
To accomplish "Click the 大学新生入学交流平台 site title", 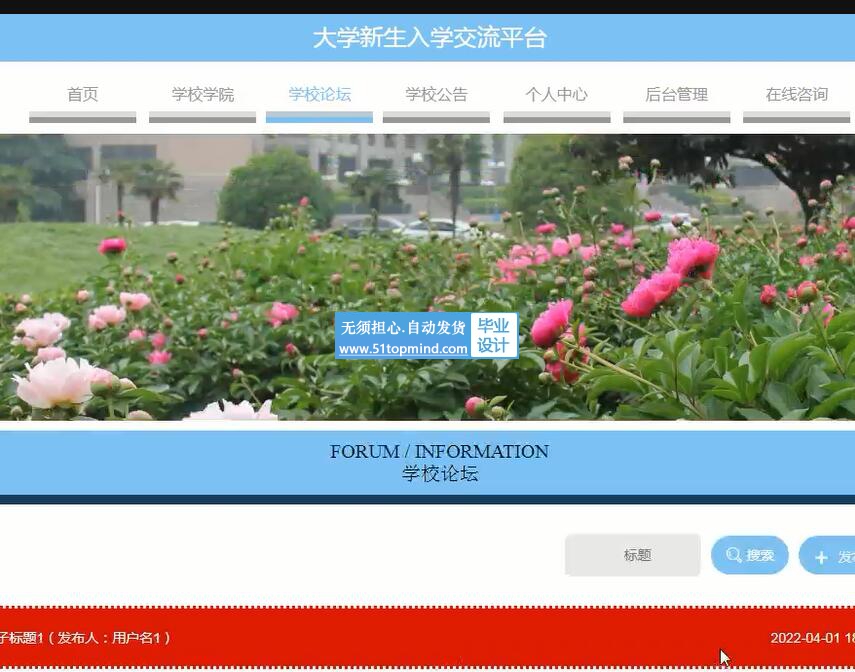I will [430, 38].
